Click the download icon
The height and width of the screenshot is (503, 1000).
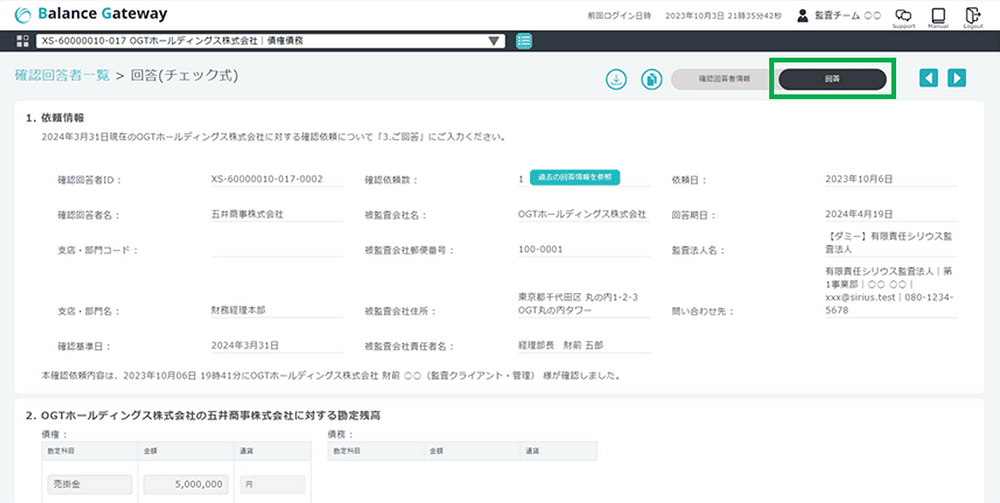(617, 79)
